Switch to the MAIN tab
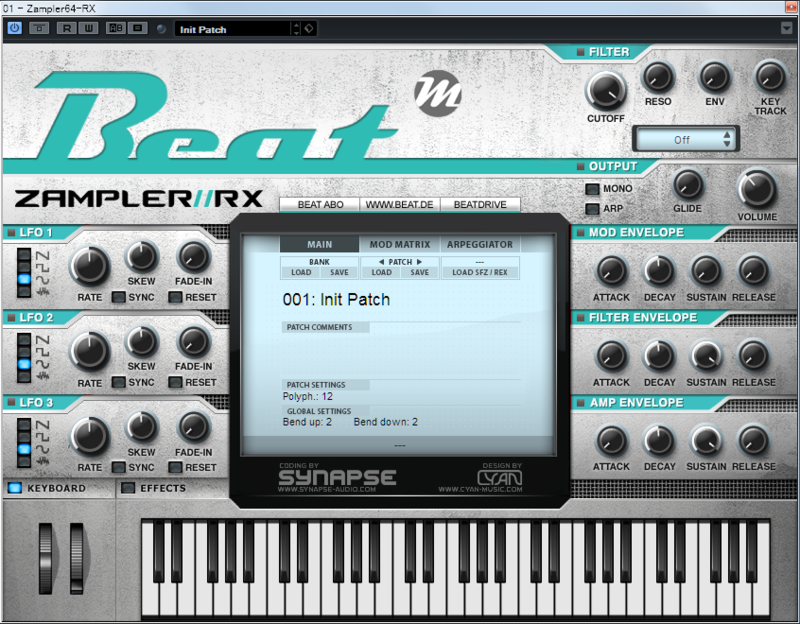This screenshot has width=800, height=624. point(319,244)
